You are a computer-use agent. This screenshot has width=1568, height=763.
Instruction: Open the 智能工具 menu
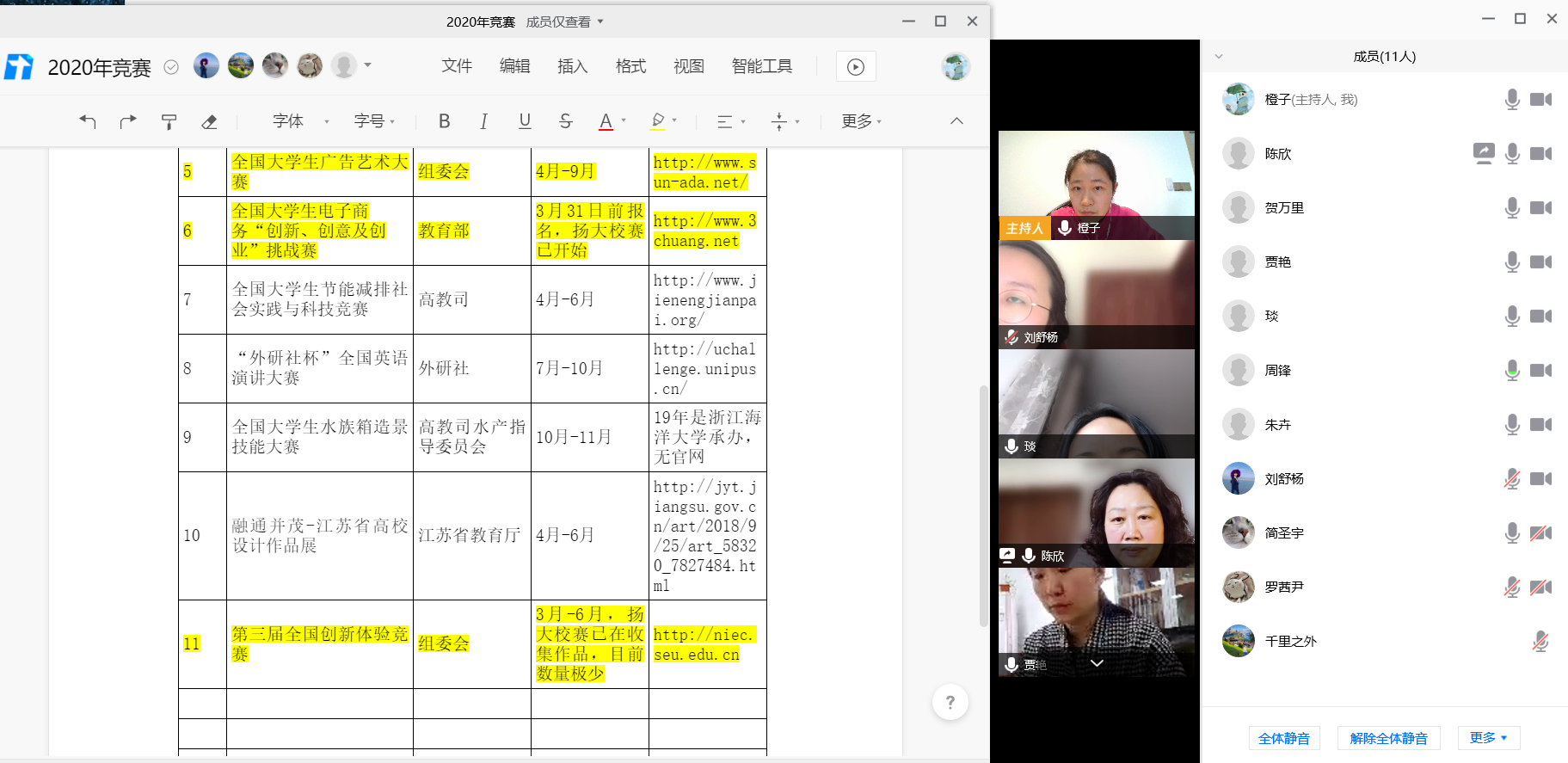(761, 66)
